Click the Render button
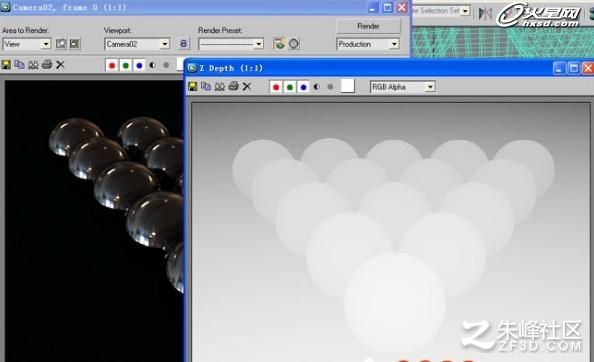 368,26
